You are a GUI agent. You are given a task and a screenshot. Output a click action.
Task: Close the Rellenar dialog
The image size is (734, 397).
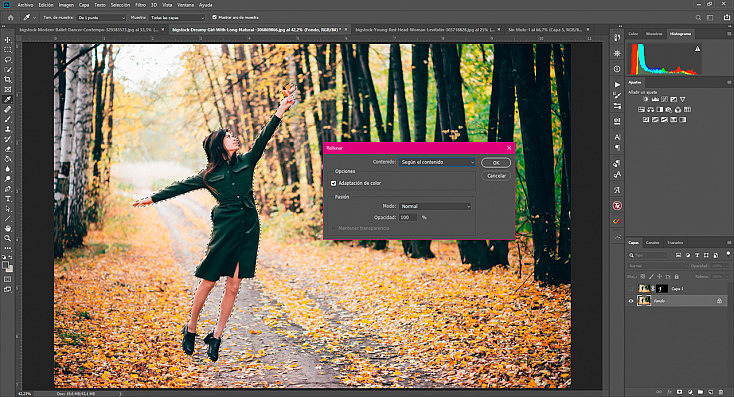[x=509, y=148]
